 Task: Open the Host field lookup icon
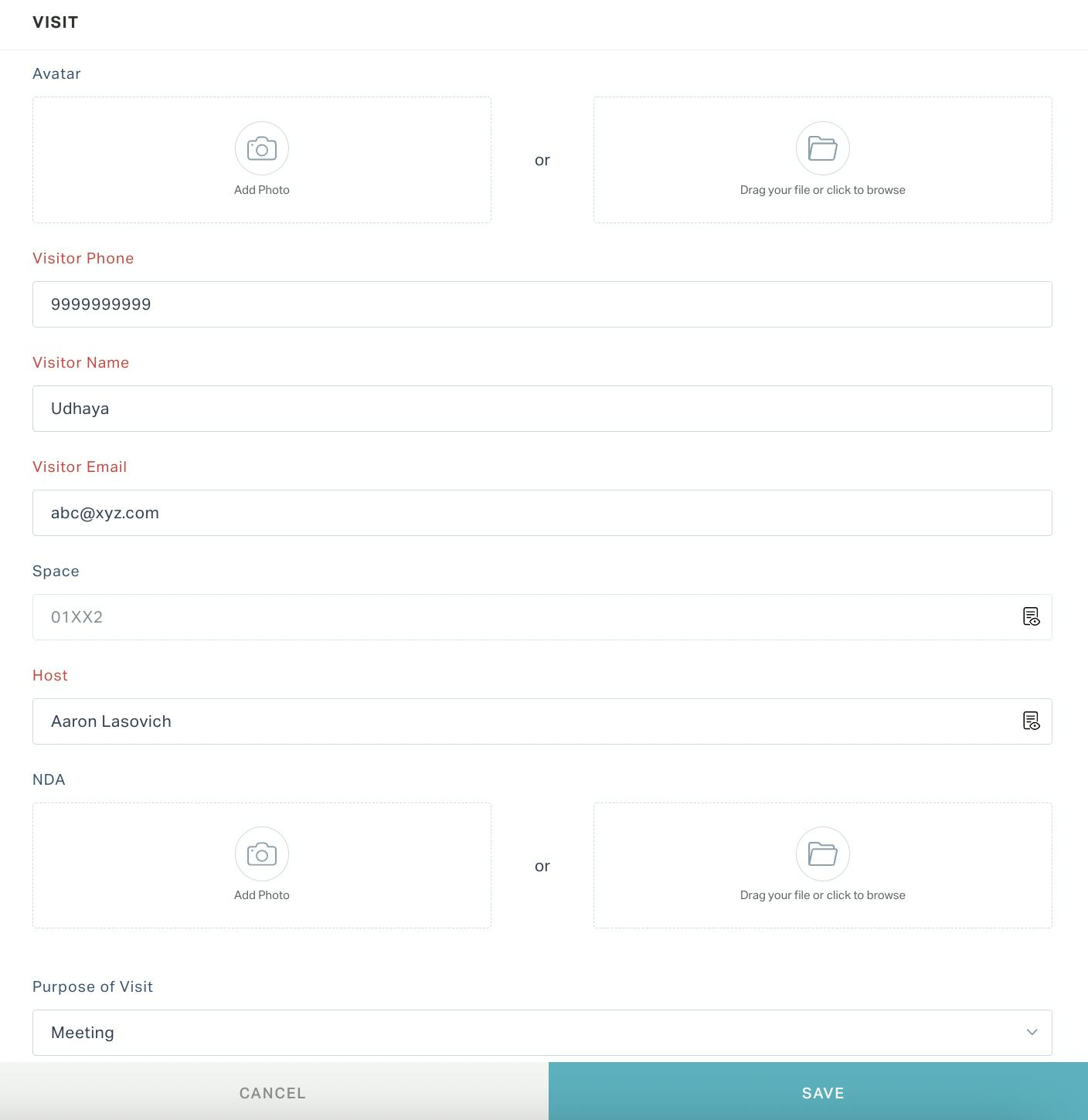tap(1032, 721)
